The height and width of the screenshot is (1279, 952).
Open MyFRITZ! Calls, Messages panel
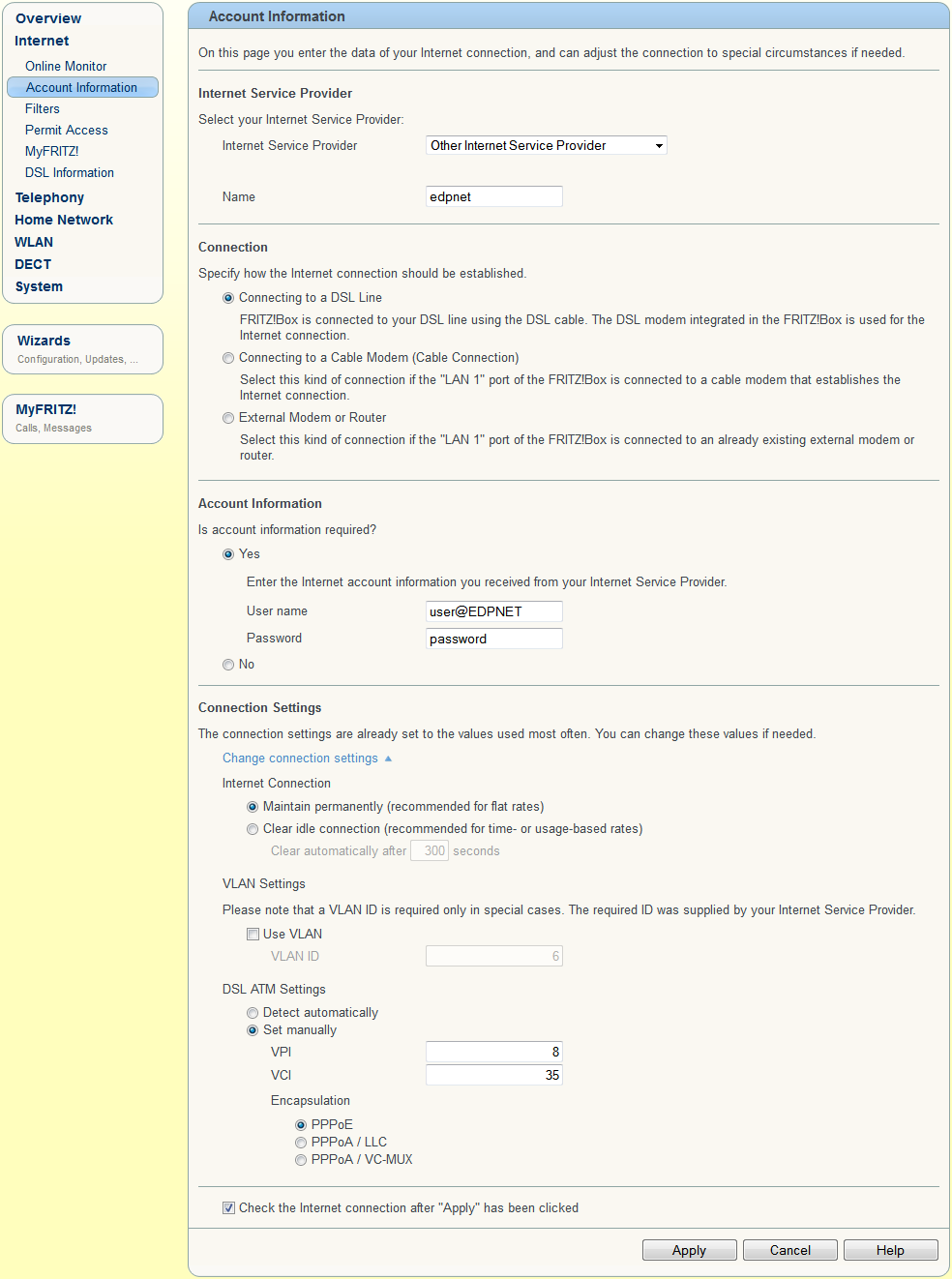point(82,419)
